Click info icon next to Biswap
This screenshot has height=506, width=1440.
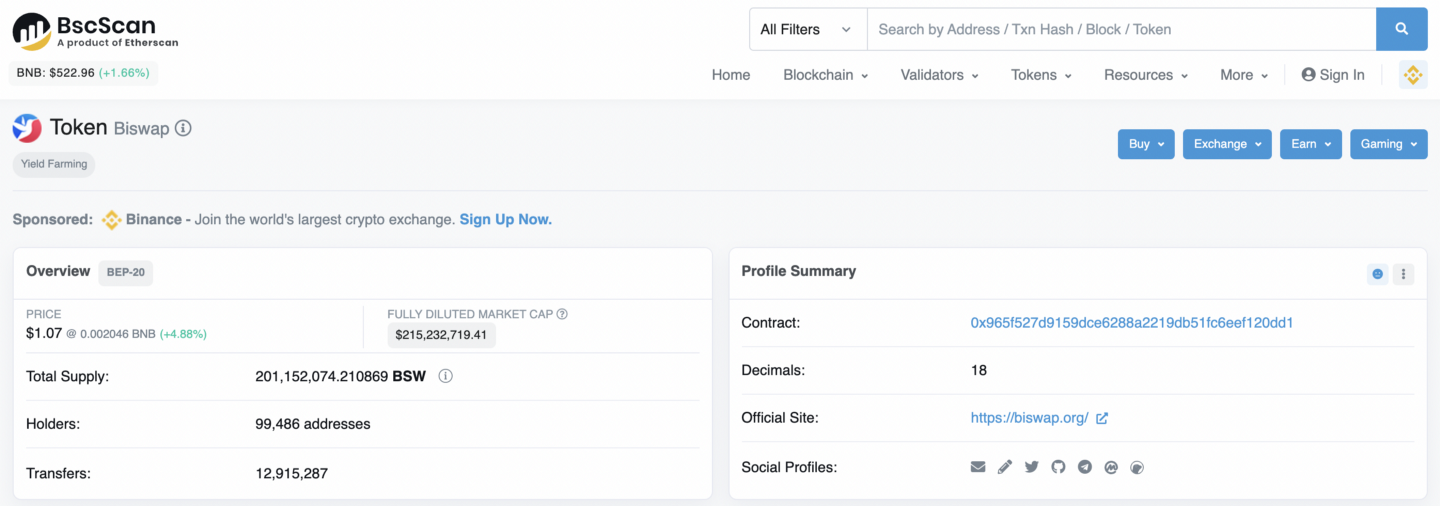pos(183,128)
